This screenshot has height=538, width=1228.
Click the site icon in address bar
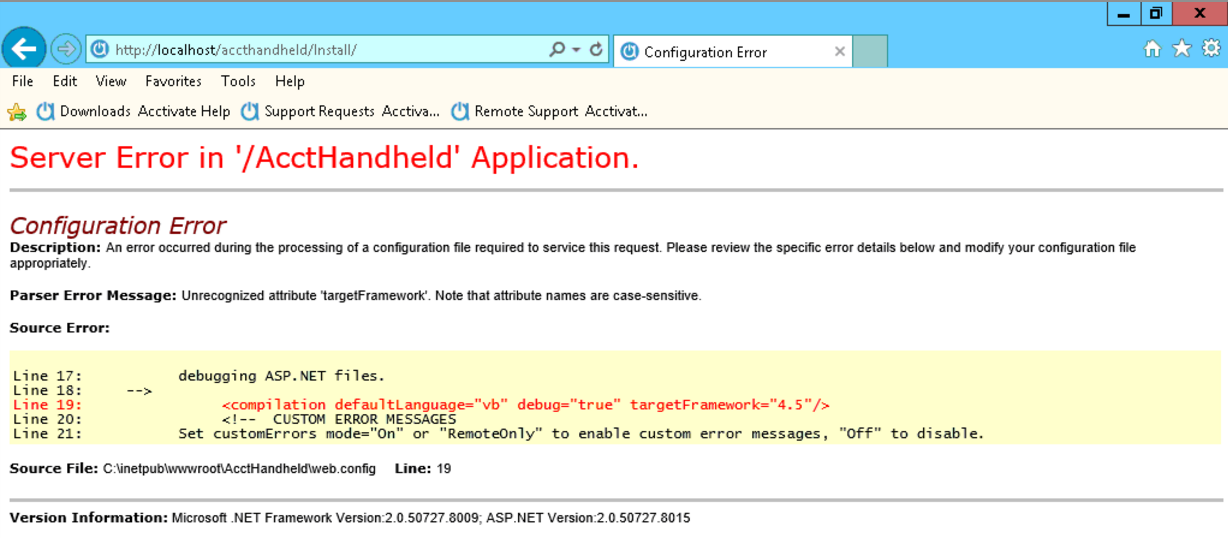(100, 49)
